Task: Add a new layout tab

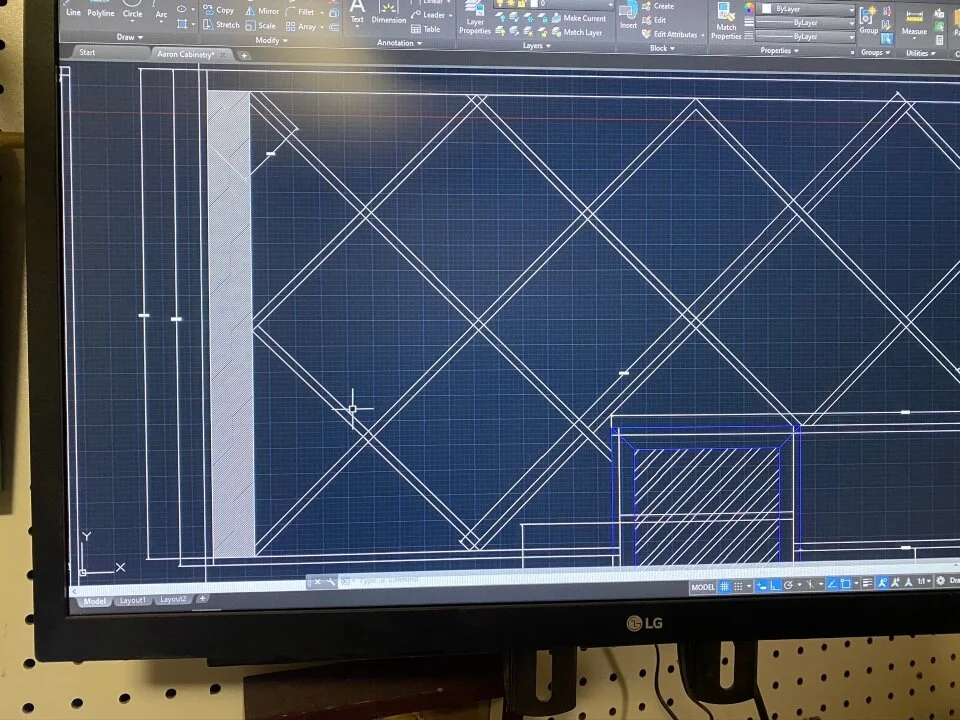Action: [201, 598]
